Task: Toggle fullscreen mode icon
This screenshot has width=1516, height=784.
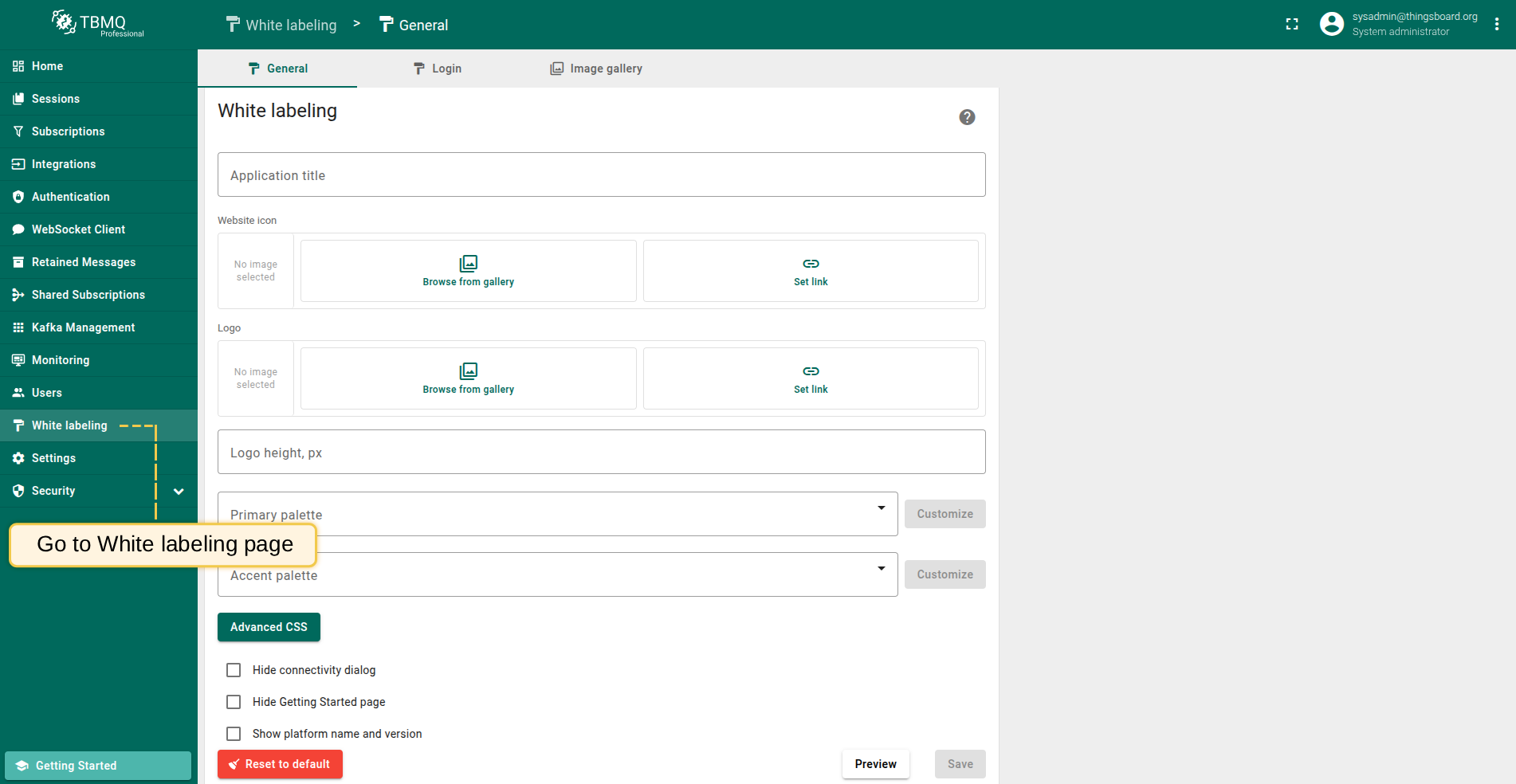Action: (1292, 25)
